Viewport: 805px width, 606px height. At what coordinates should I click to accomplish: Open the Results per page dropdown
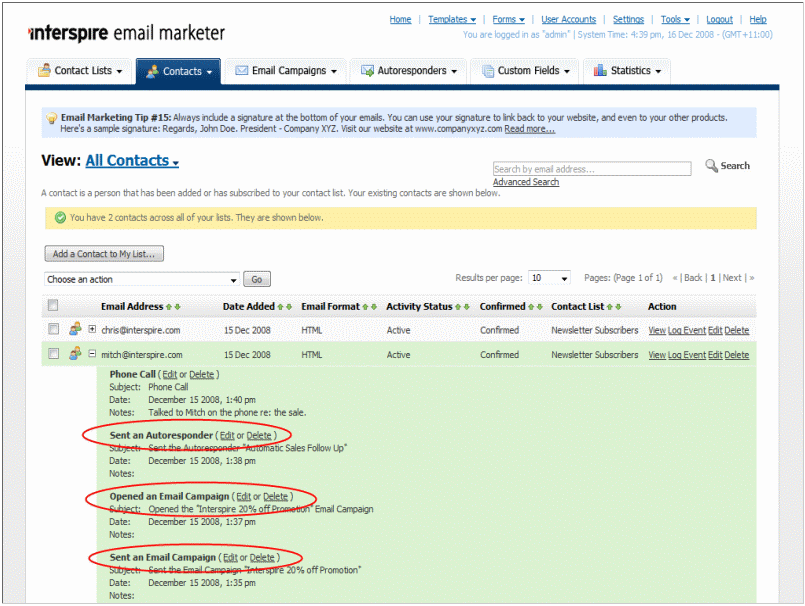click(549, 278)
